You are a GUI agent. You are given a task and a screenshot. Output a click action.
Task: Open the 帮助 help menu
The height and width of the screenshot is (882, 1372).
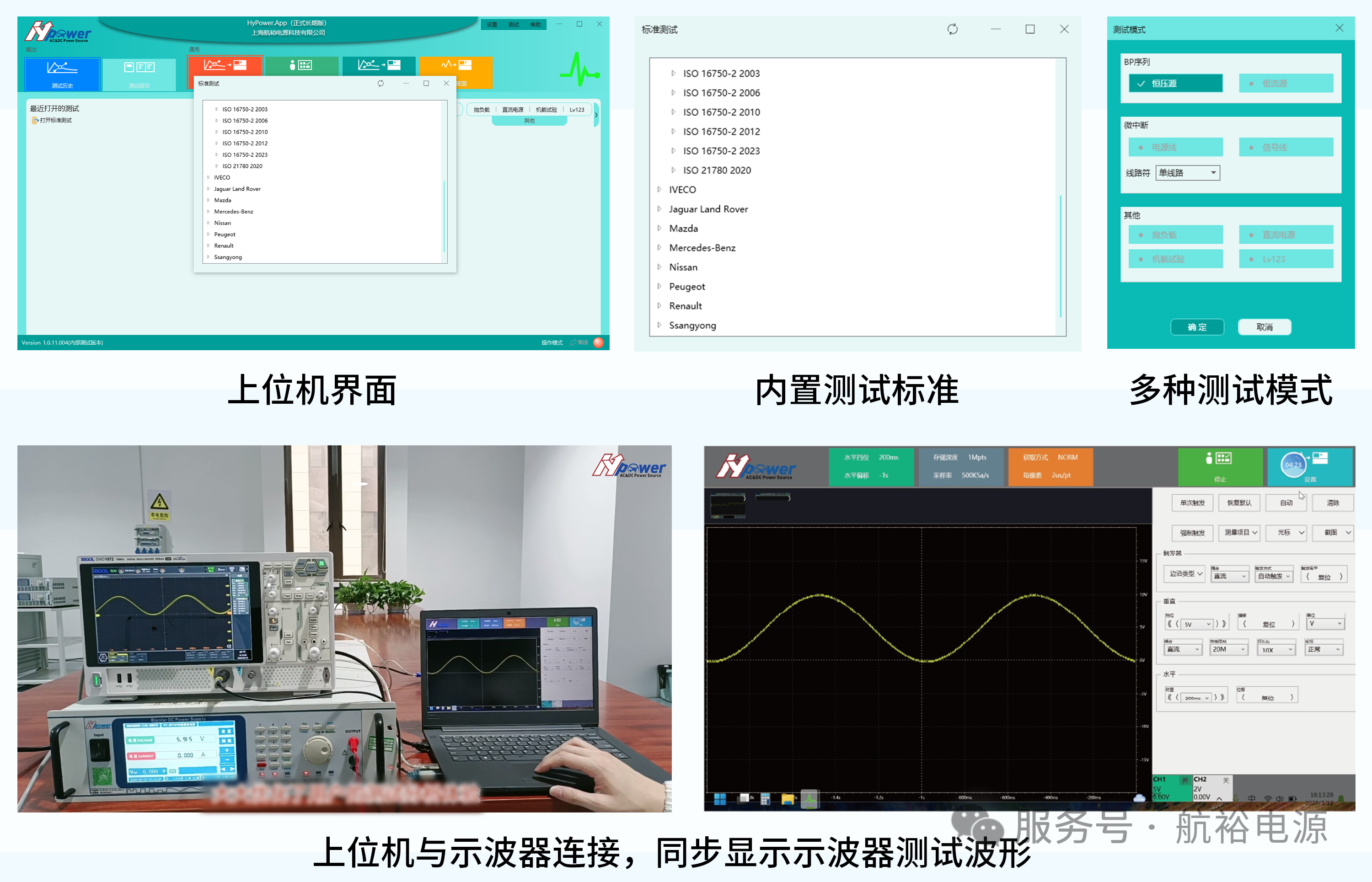[x=535, y=25]
